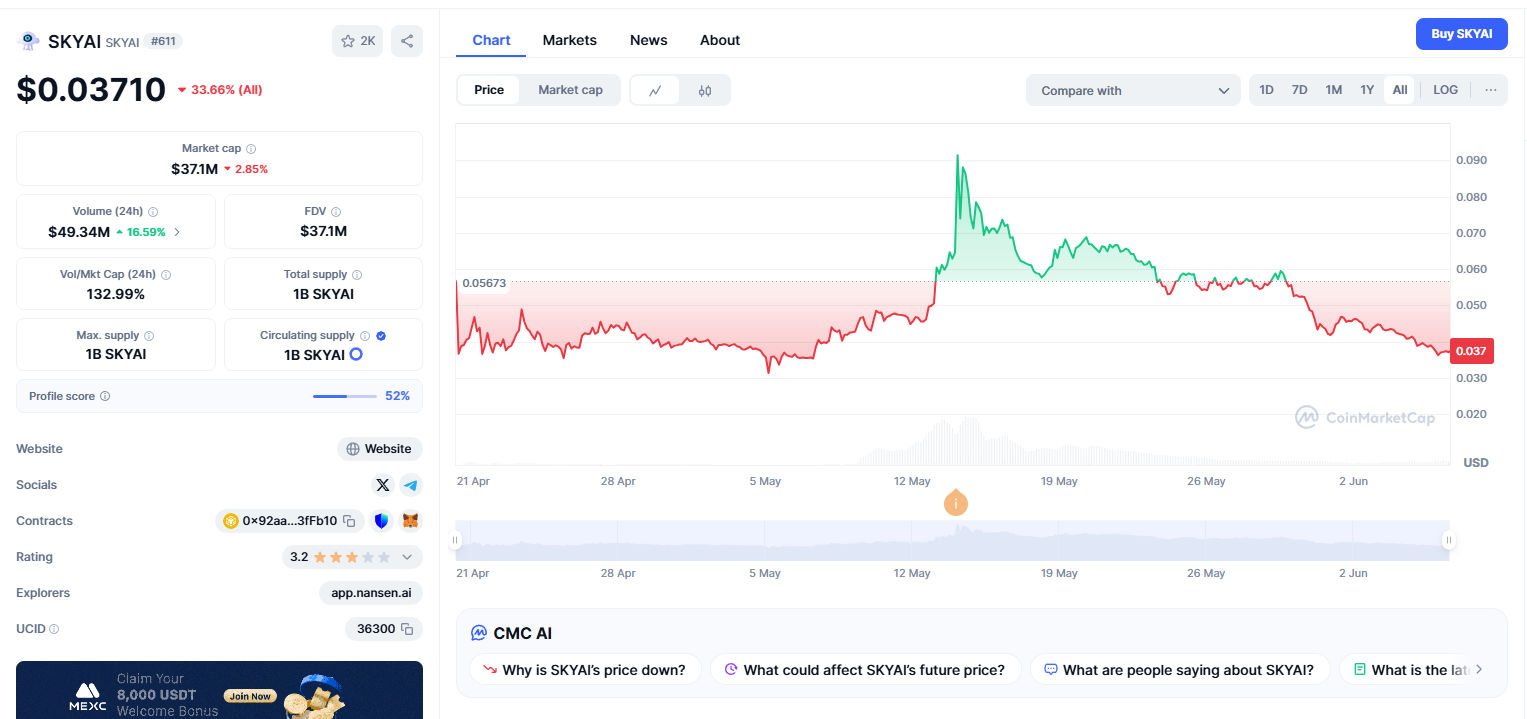
Task: Open the X (Twitter) social link
Action: [x=382, y=485]
